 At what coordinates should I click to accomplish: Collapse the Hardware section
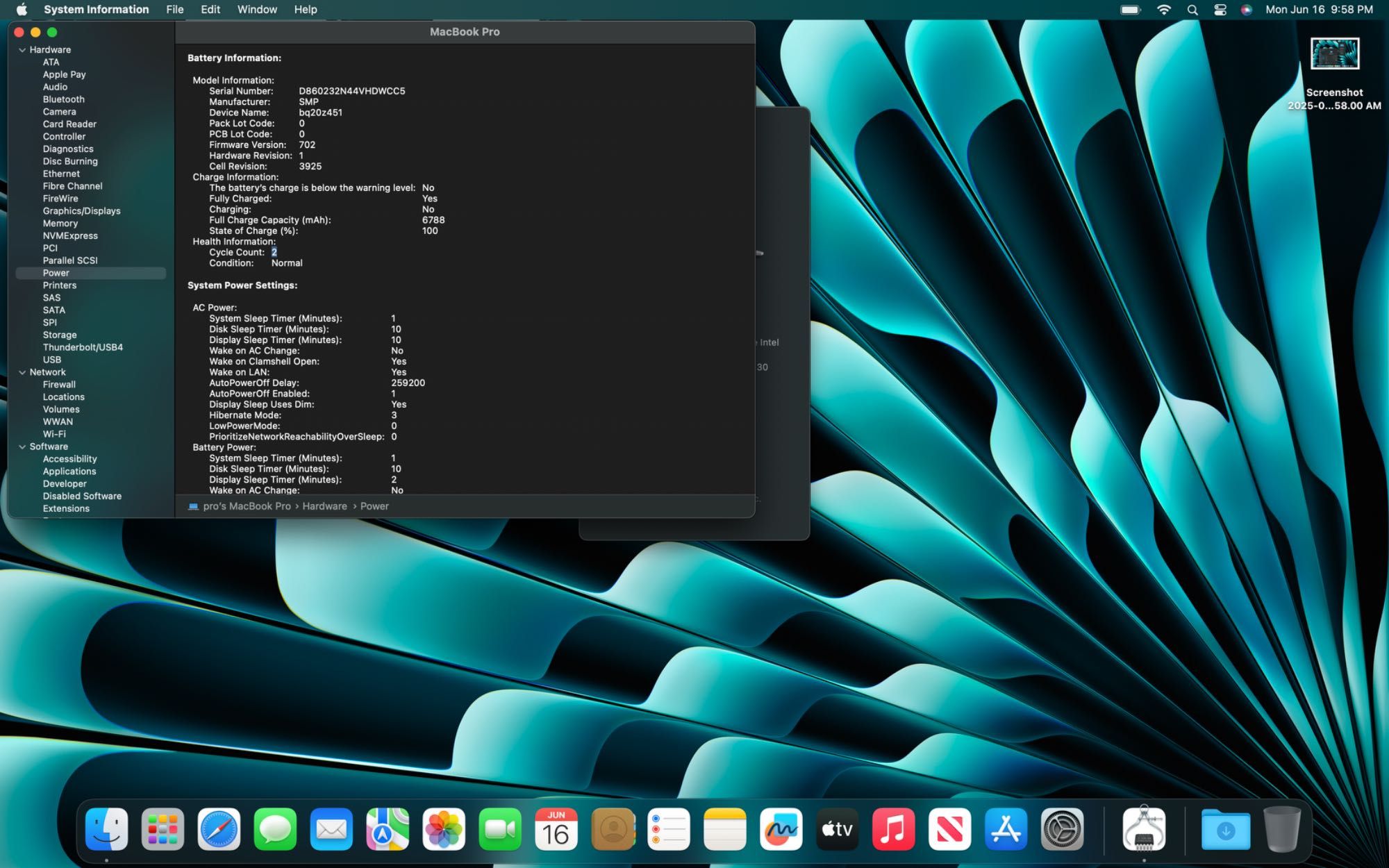[x=22, y=50]
